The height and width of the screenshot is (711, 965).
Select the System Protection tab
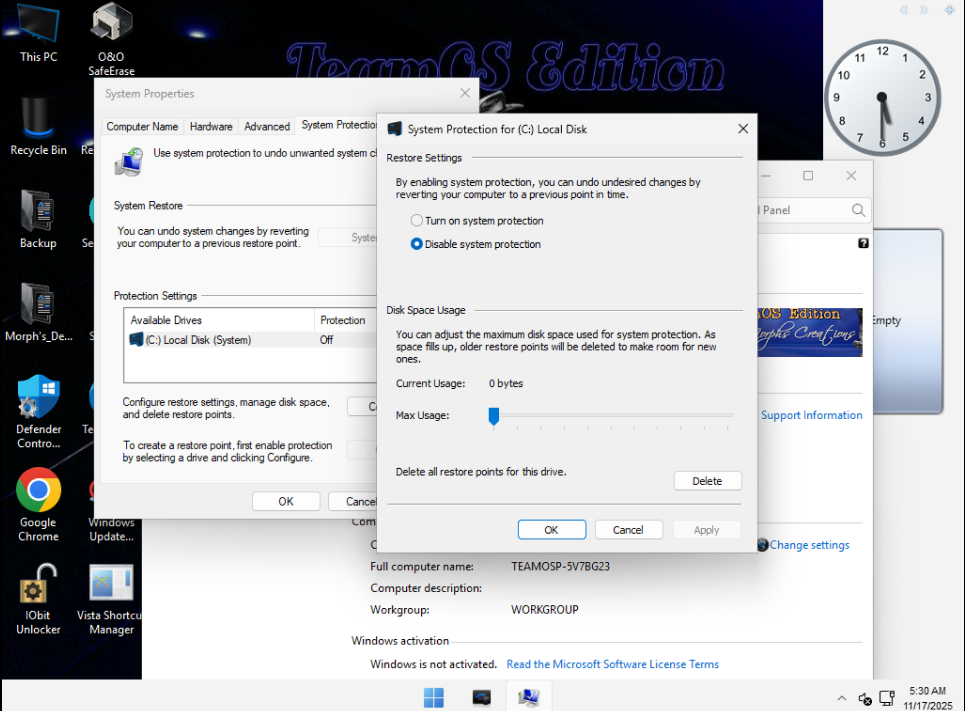tap(337, 125)
